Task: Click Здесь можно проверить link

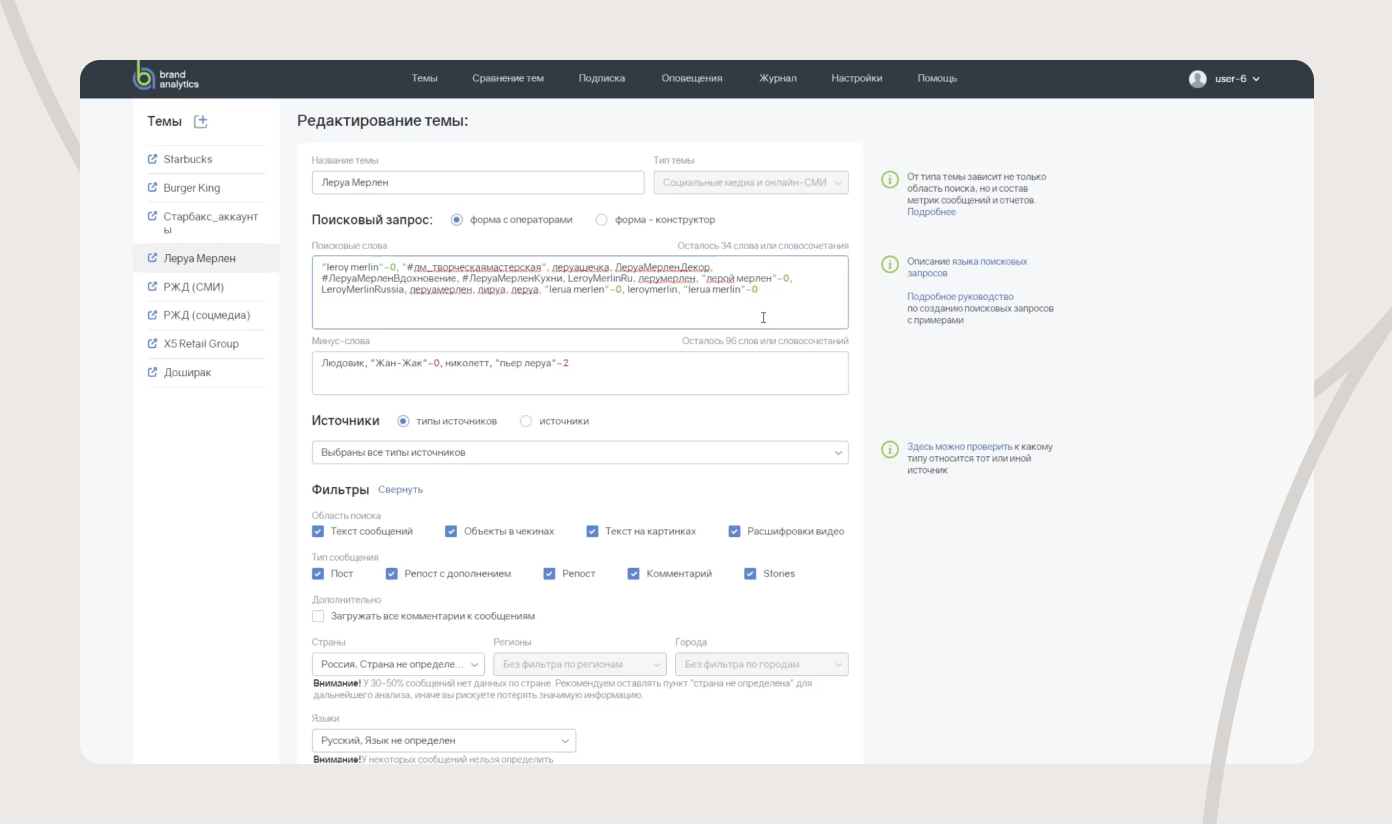Action: [959, 447]
